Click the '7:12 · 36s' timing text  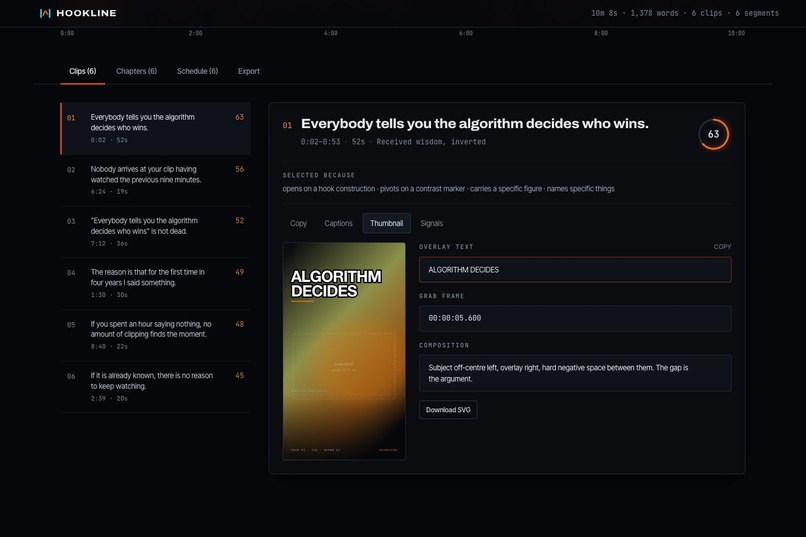[109, 244]
